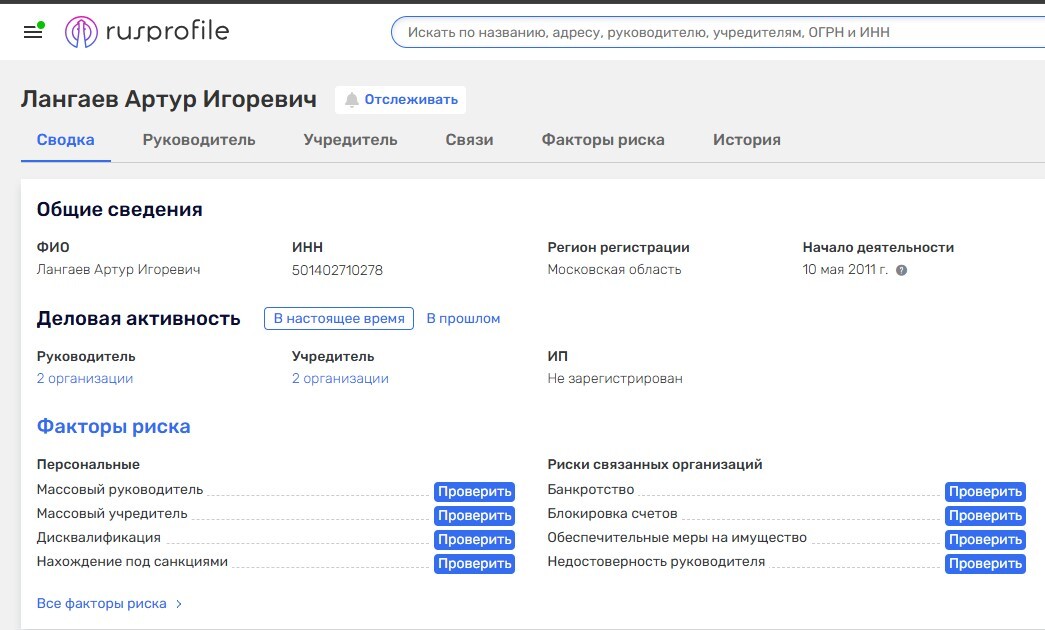The height and width of the screenshot is (630, 1045).
Task: Click the Начало деятельности label
Action: [878, 247]
